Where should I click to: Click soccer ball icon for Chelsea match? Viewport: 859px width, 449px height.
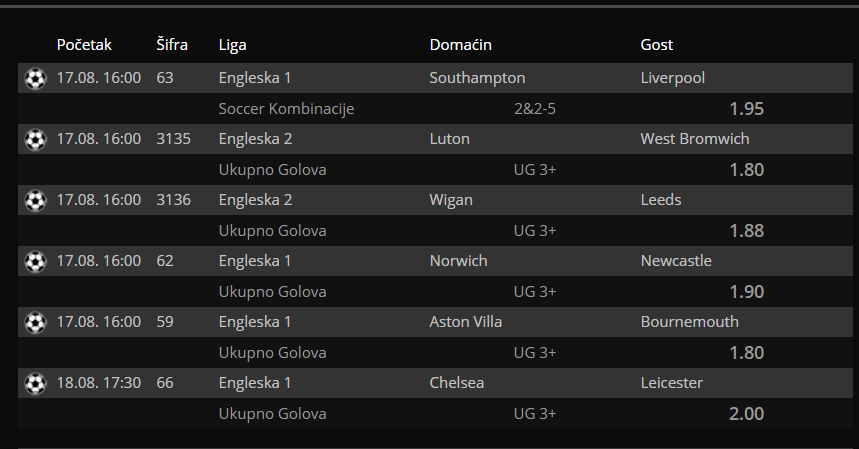(x=36, y=383)
